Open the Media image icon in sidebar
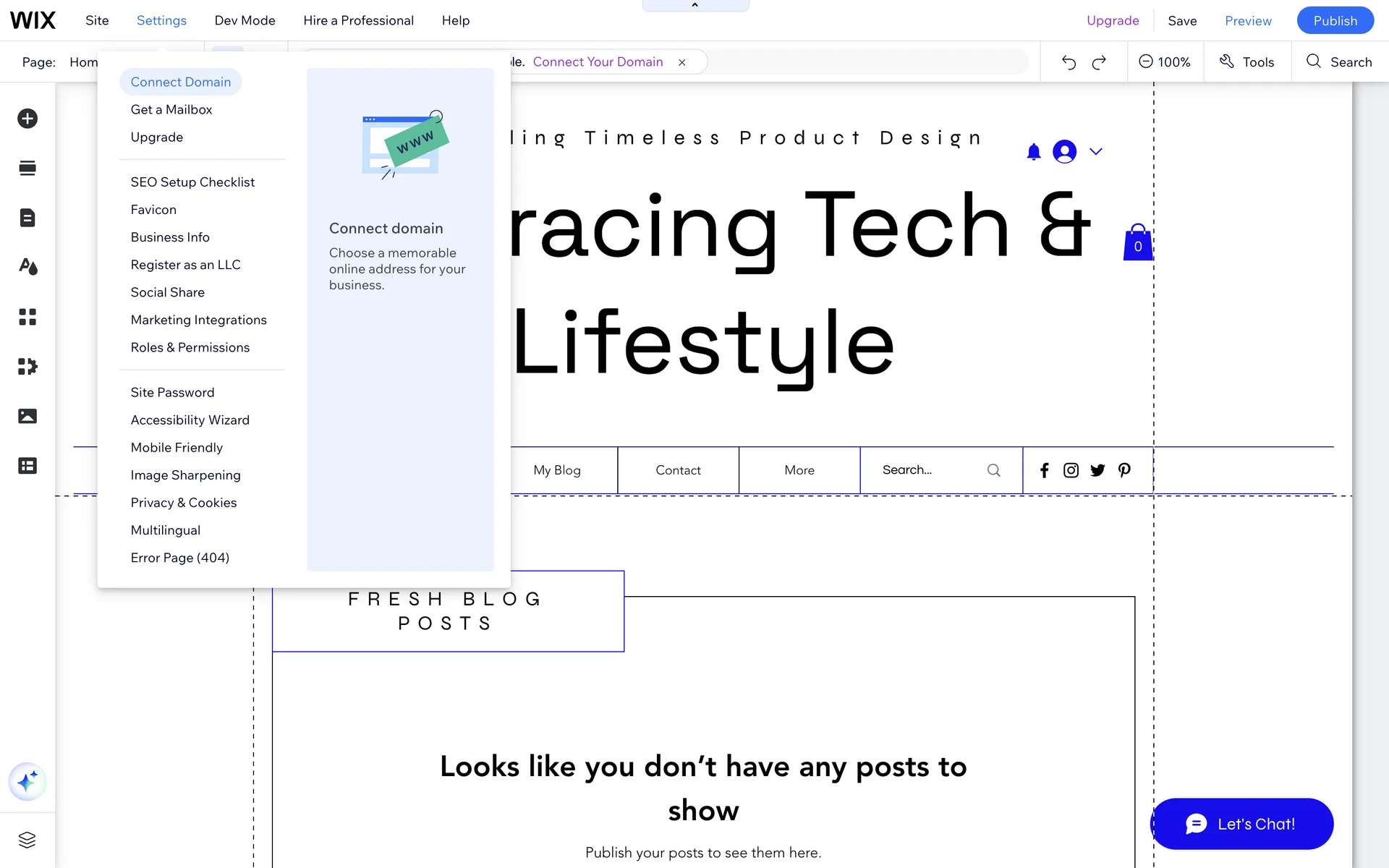 [27, 416]
